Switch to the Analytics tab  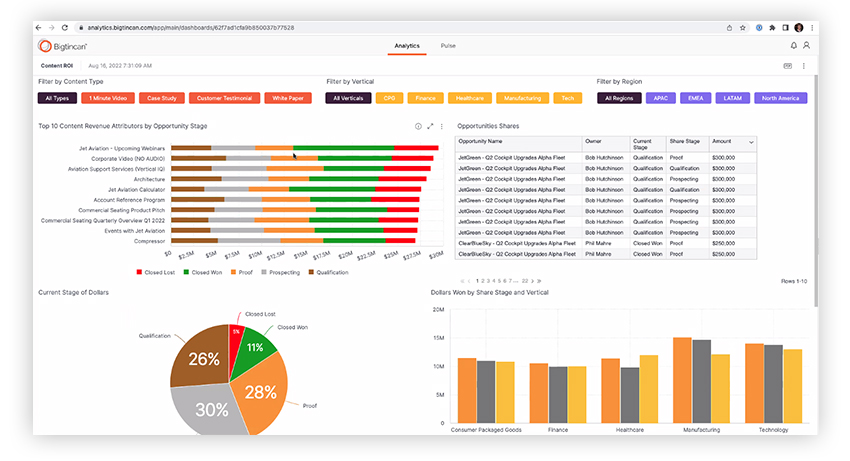click(x=407, y=46)
